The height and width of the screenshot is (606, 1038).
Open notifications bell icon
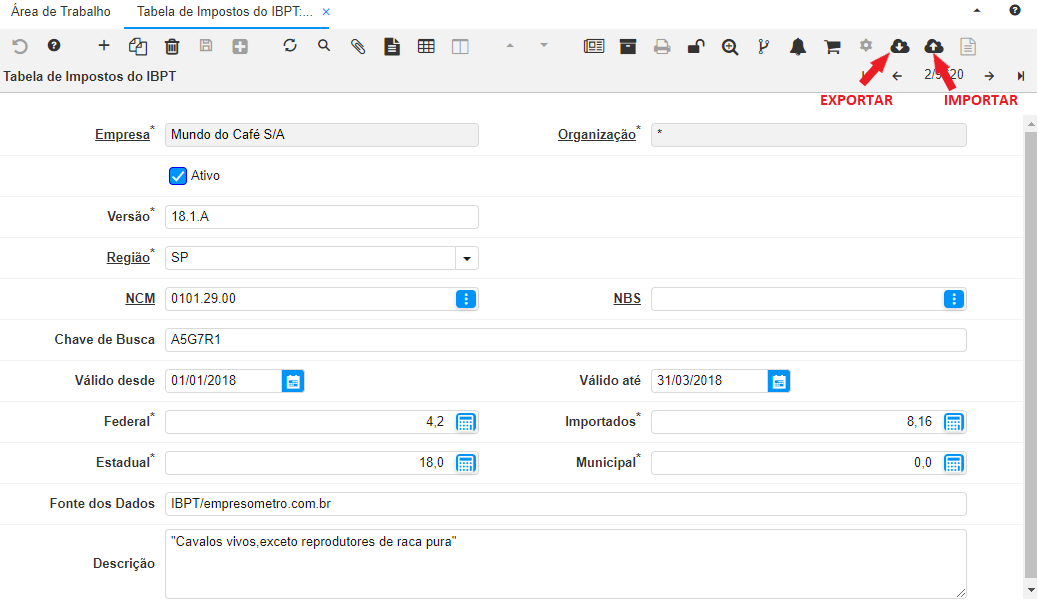[798, 46]
